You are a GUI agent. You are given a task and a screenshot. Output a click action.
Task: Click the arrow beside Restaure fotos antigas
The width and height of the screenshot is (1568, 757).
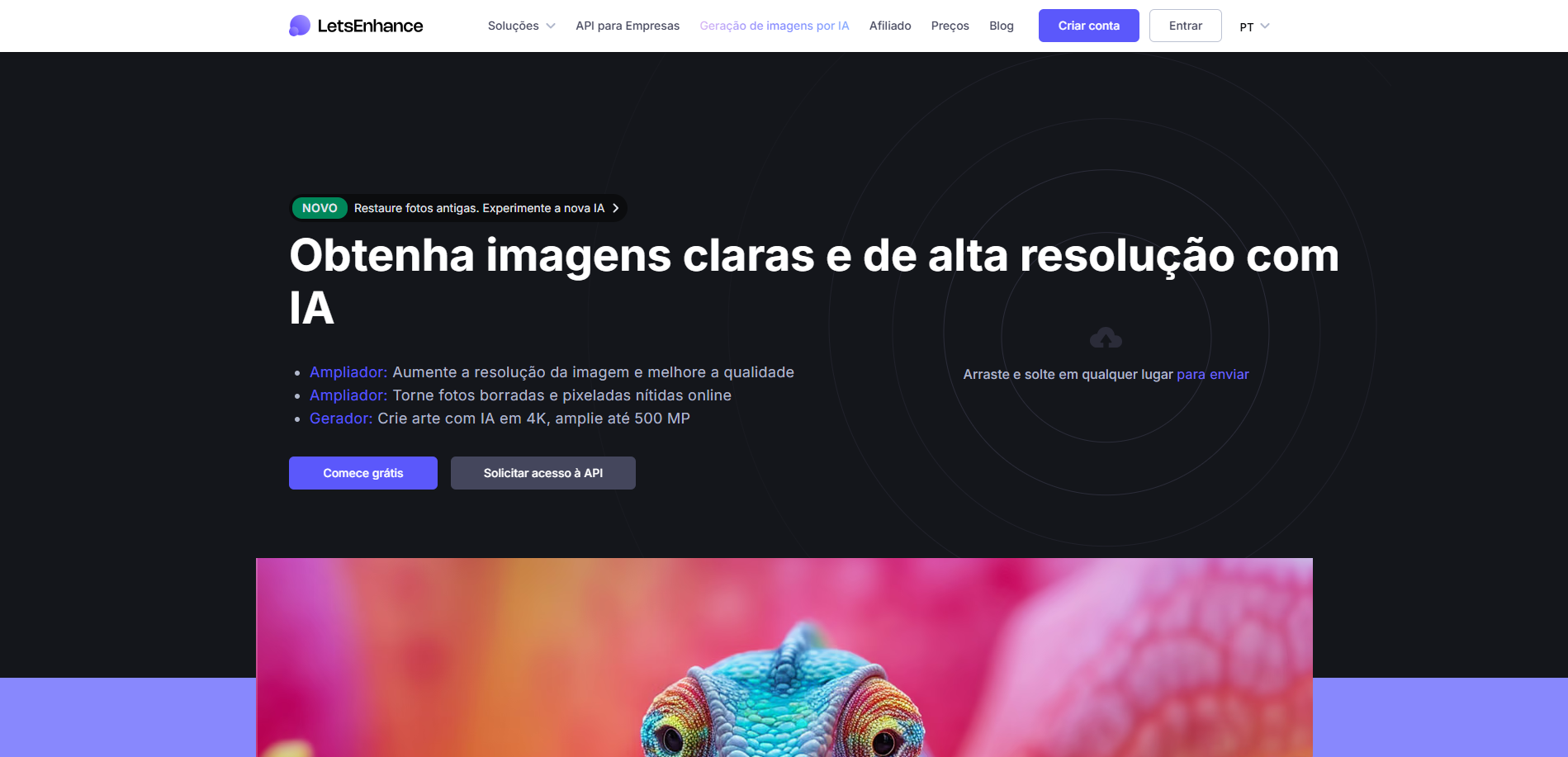[x=616, y=208]
